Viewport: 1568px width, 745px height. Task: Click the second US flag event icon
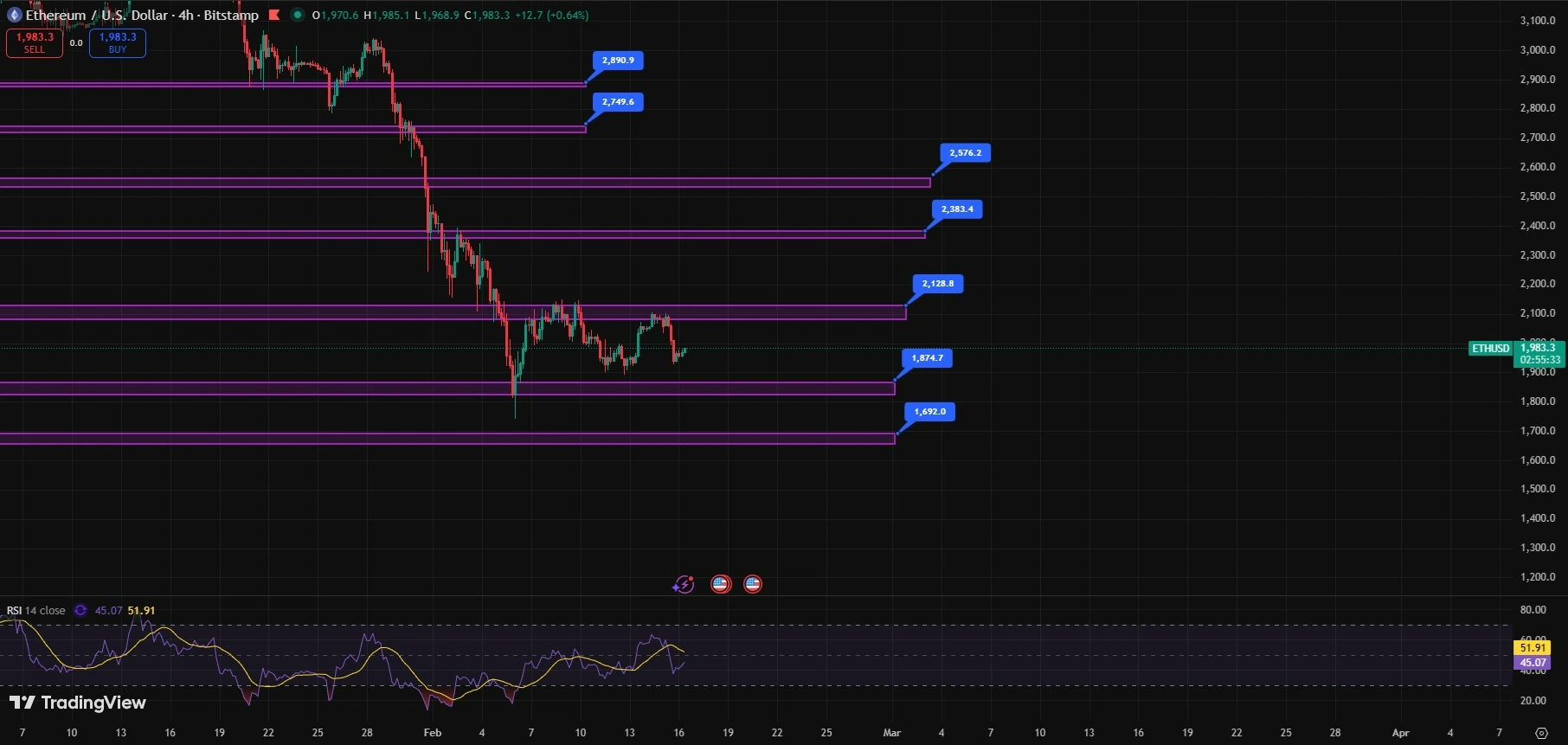[x=753, y=584]
